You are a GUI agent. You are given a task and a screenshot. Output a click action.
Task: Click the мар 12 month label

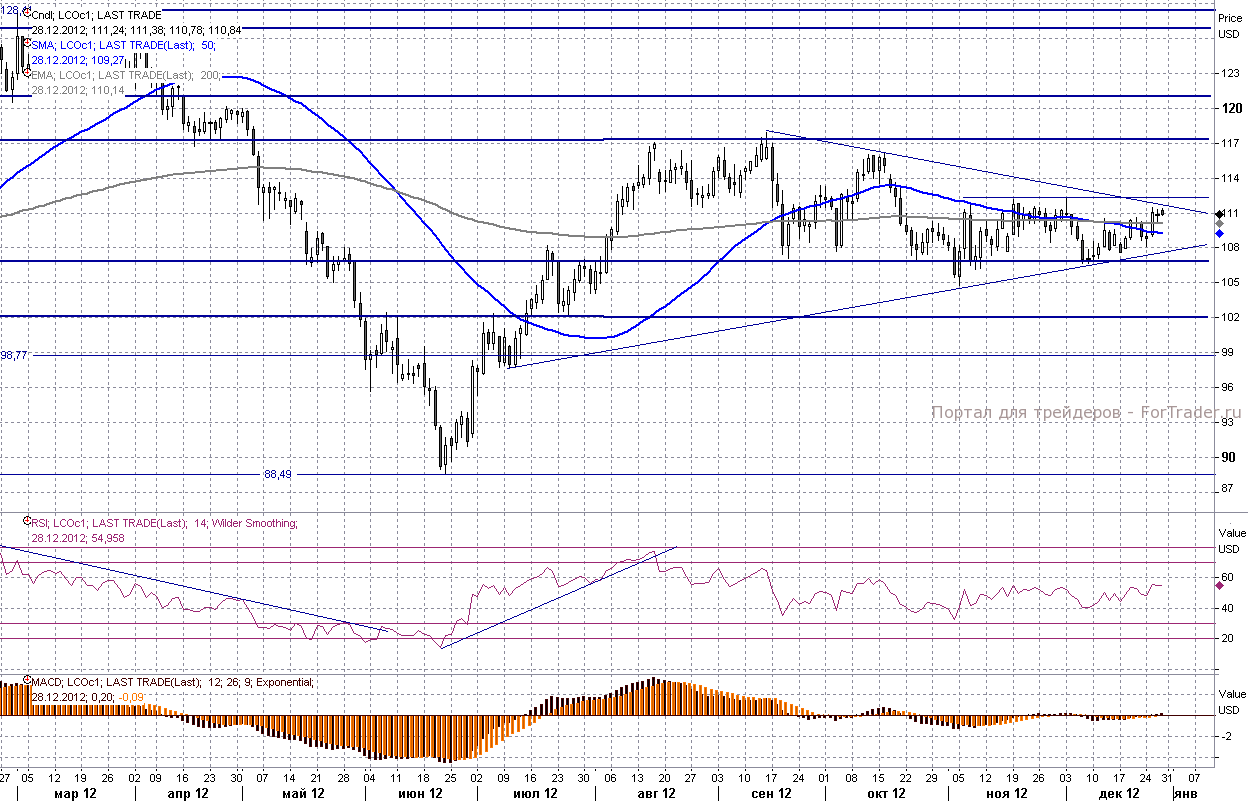coord(75,793)
